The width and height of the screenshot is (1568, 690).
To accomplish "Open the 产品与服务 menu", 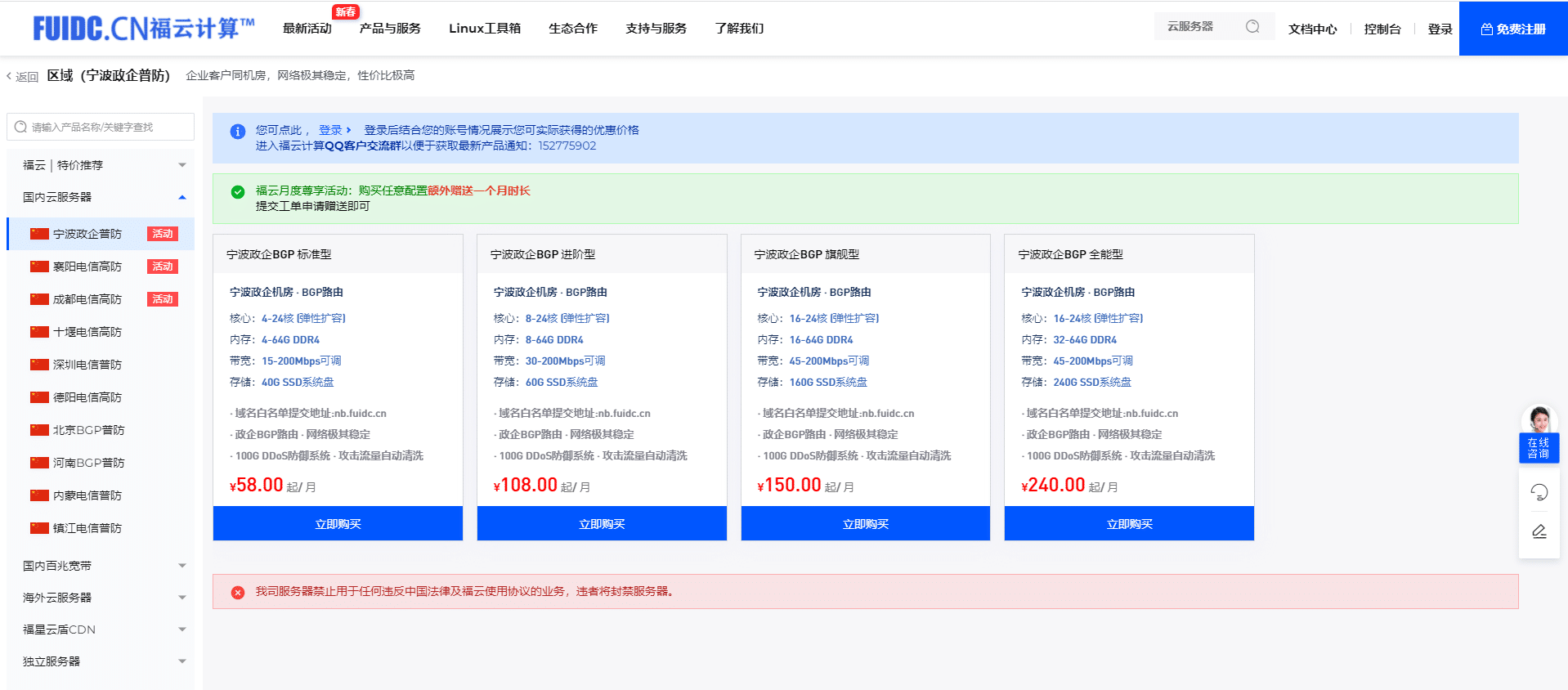I will click(x=390, y=29).
